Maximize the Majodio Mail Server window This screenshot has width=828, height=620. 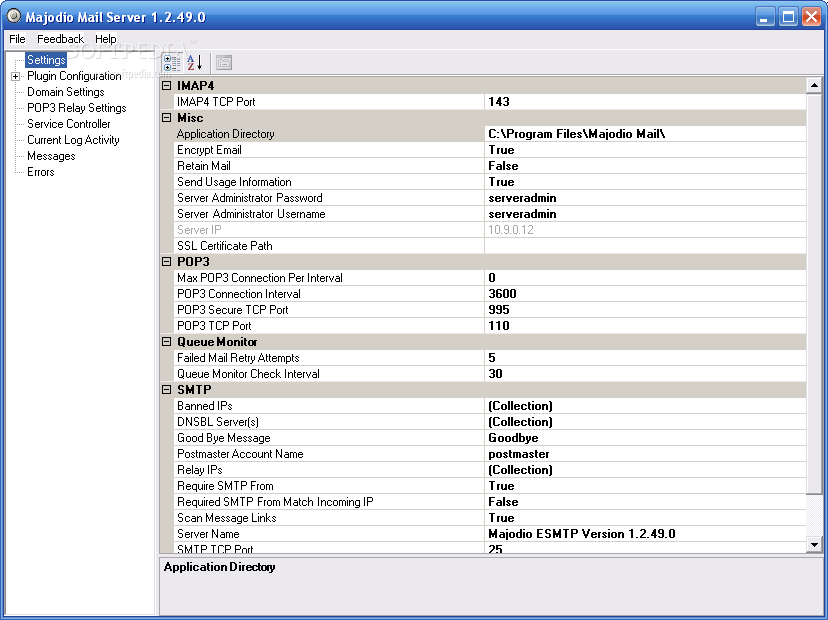[788, 17]
